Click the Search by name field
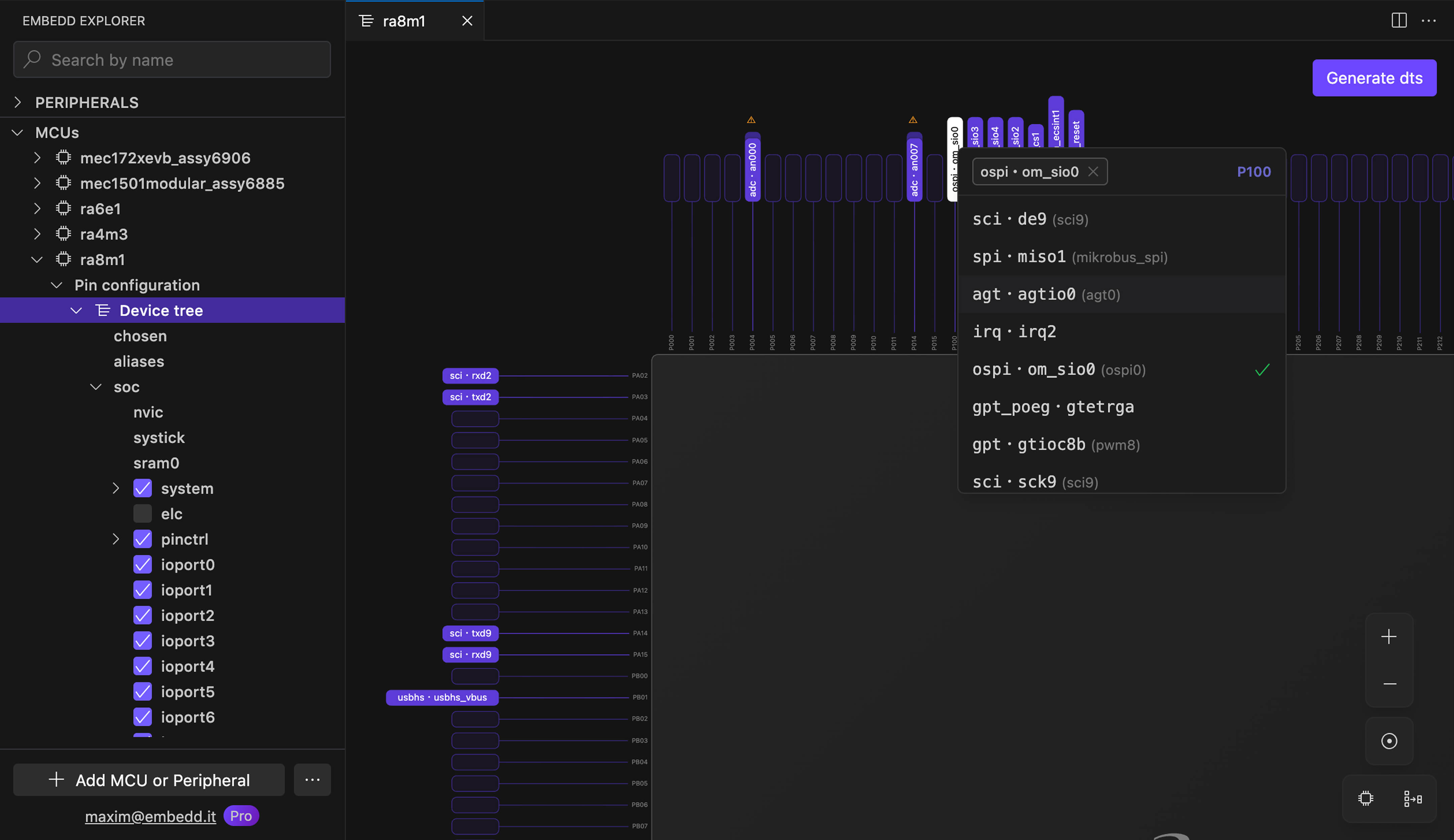Image resolution: width=1454 pixels, height=840 pixels. pyautogui.click(x=172, y=60)
